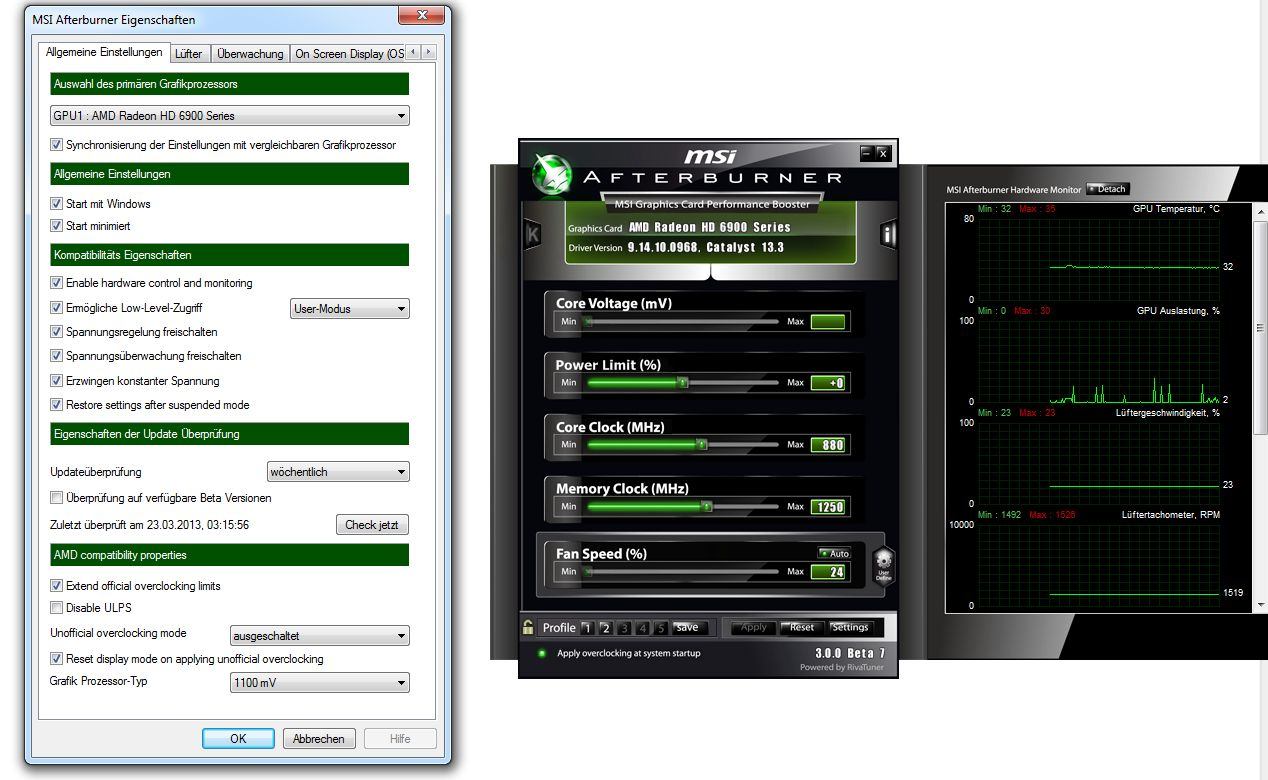Switch to the On Screen Display tab
The image size is (1268, 780).
click(x=349, y=54)
